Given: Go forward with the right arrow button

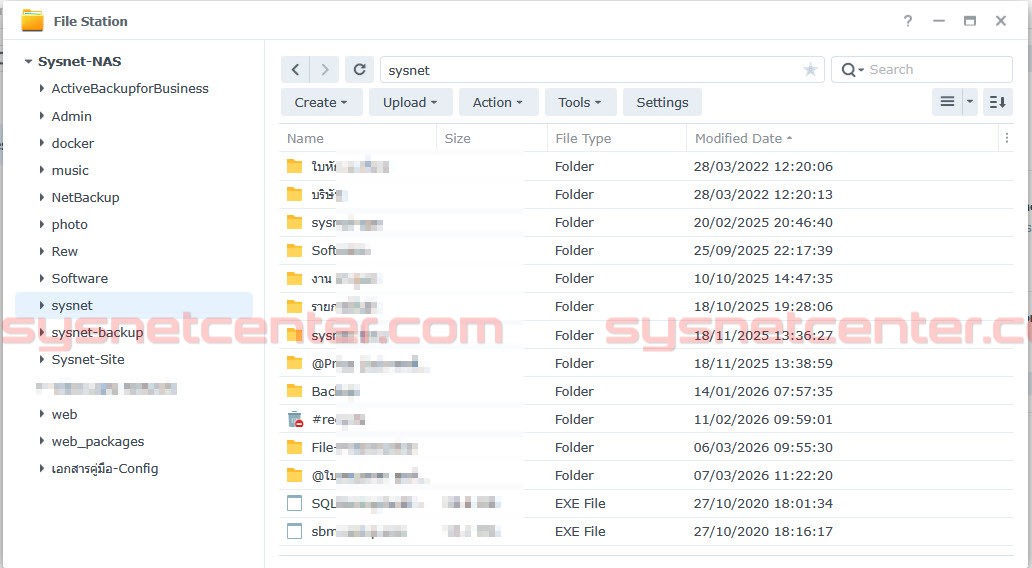Looking at the screenshot, I should click(324, 70).
